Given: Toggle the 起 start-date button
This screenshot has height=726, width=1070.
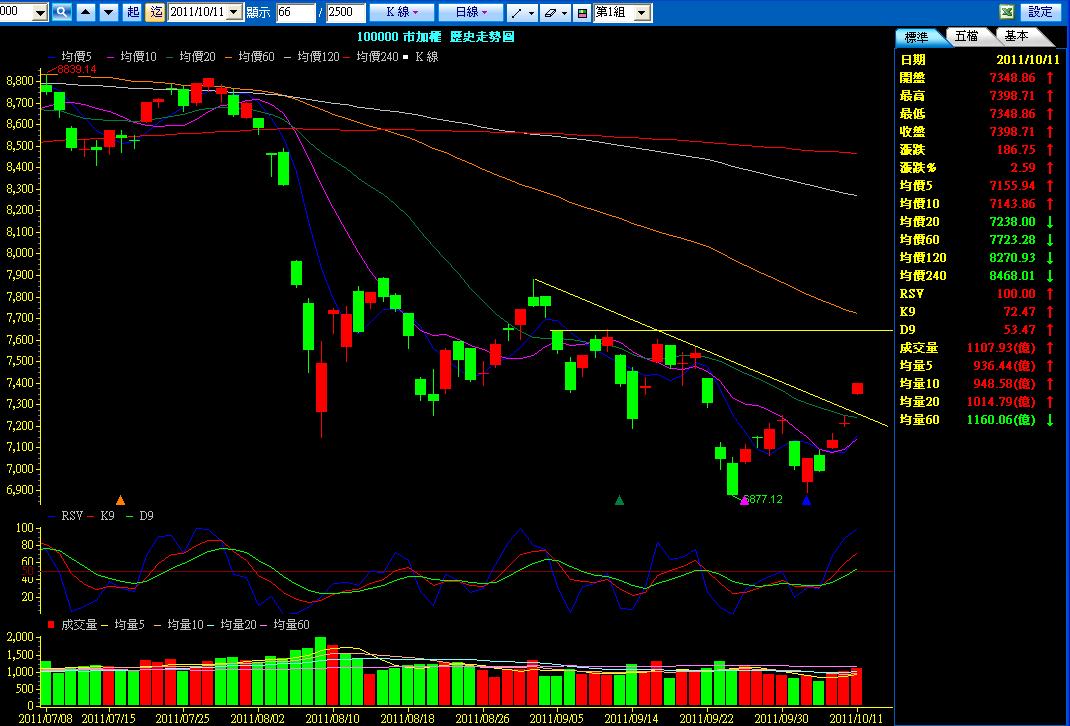Looking at the screenshot, I should (x=132, y=12).
